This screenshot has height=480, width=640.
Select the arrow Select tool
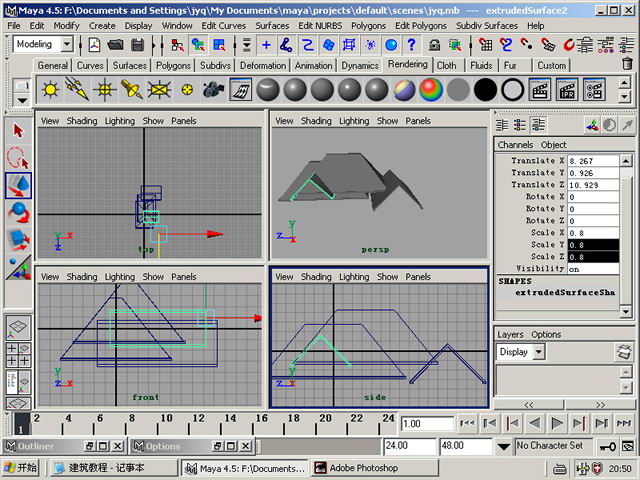(18, 132)
